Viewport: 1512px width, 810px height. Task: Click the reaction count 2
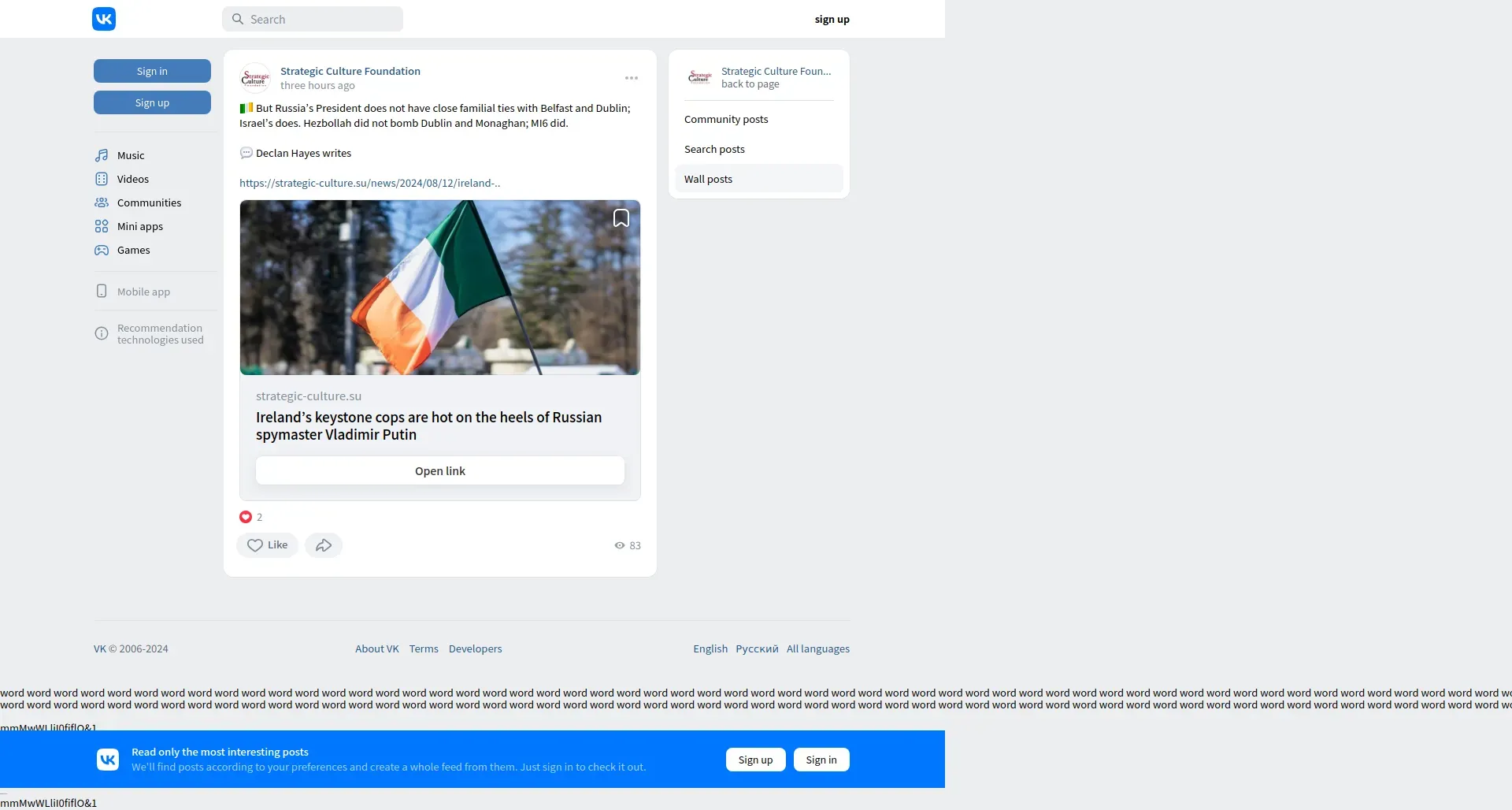pos(259,517)
